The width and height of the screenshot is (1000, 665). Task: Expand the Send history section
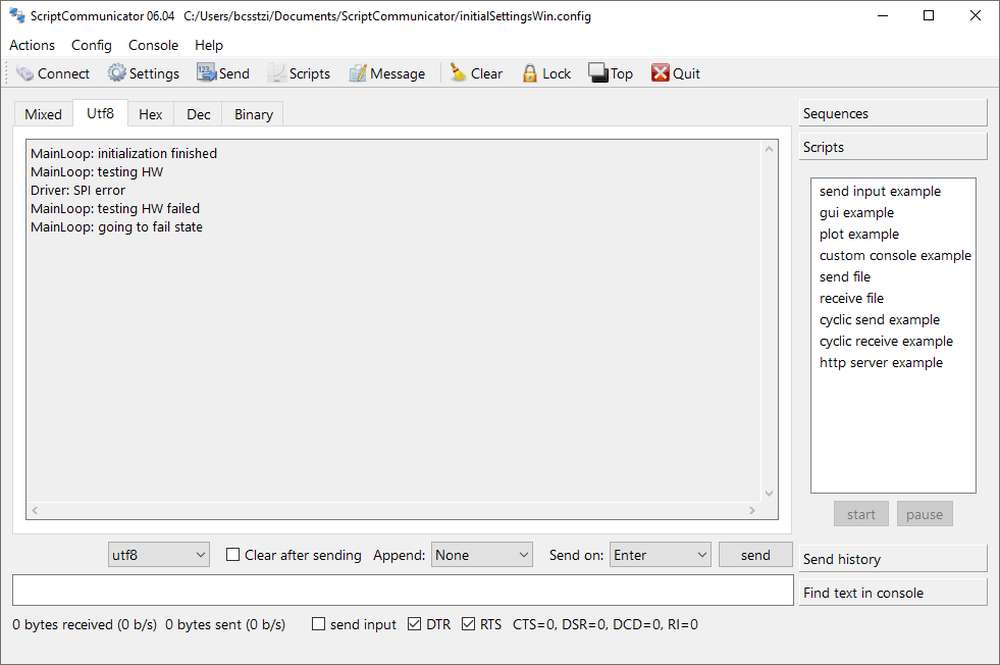coord(892,559)
